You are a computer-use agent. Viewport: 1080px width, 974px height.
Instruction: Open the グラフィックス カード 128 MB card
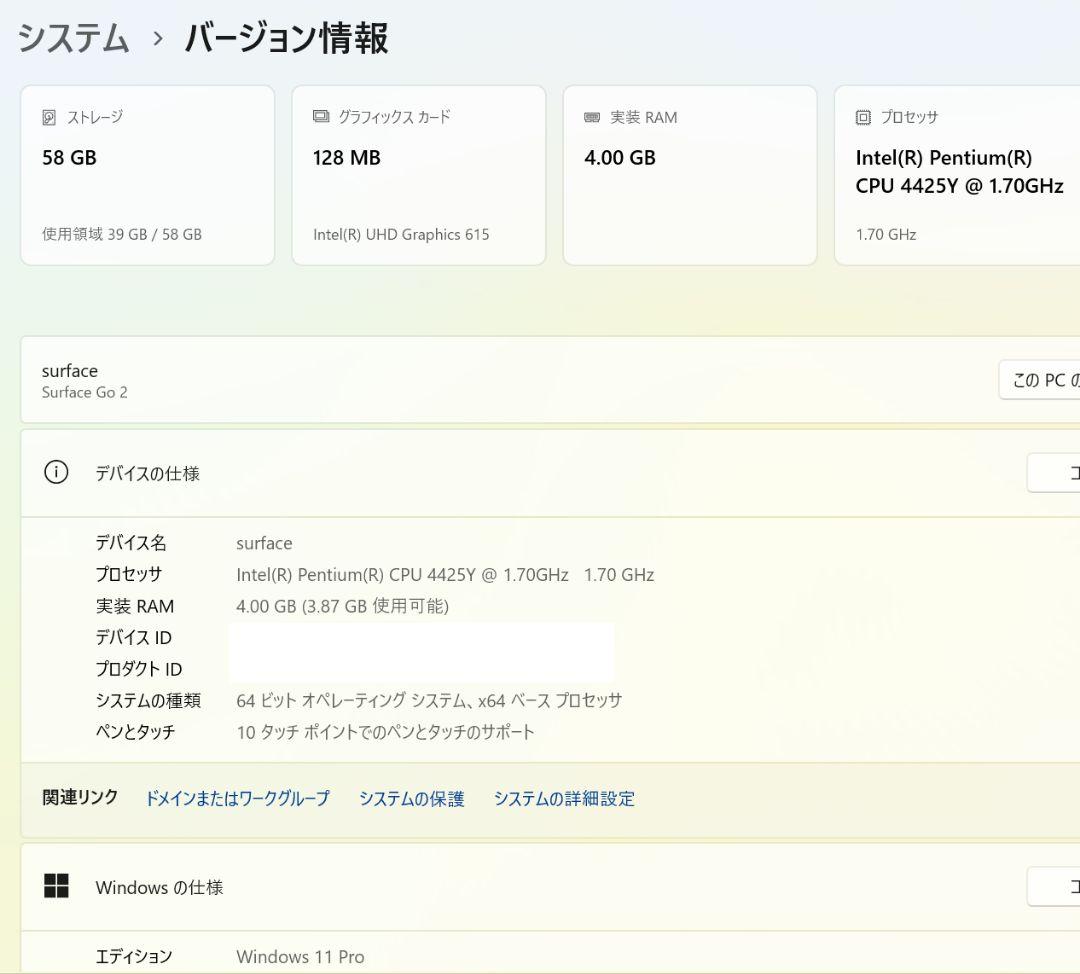(419, 175)
